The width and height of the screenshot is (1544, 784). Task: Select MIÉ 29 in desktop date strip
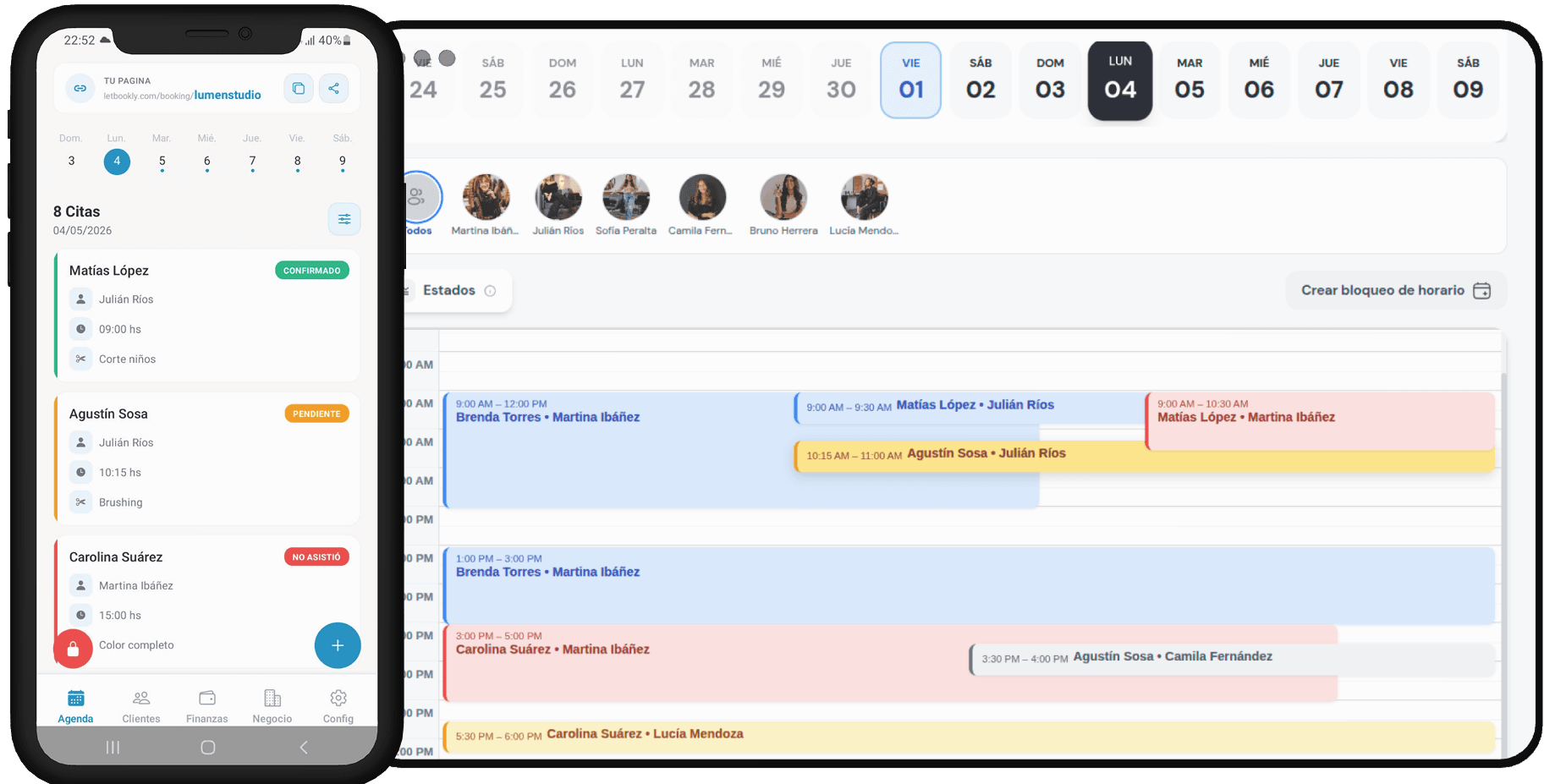click(772, 79)
